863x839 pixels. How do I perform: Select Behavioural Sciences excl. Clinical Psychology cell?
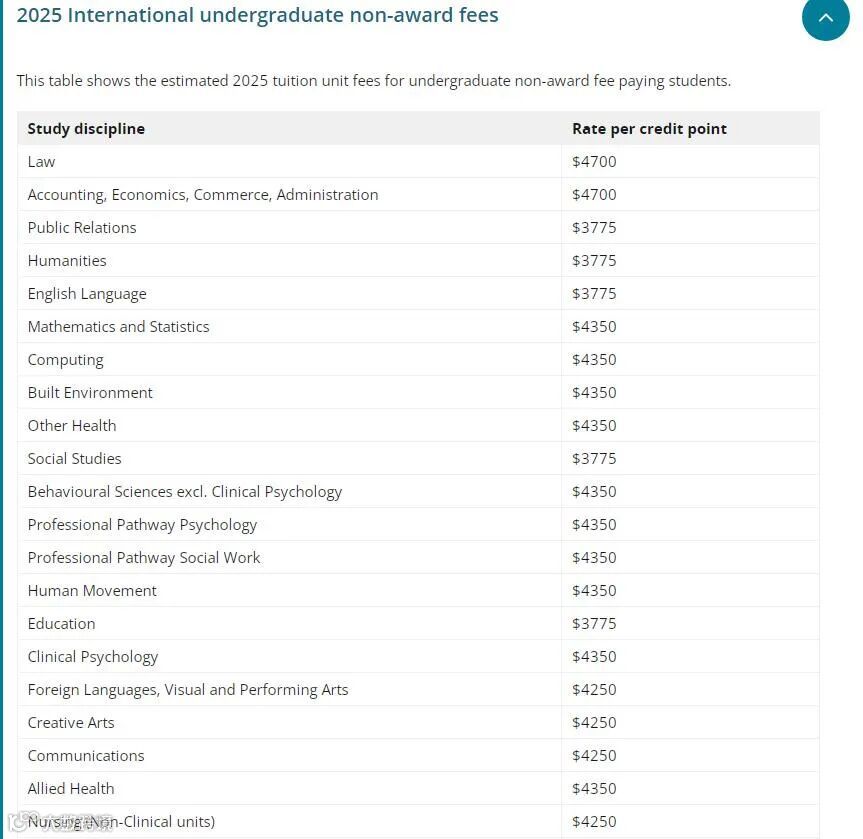pyautogui.click(x=185, y=492)
